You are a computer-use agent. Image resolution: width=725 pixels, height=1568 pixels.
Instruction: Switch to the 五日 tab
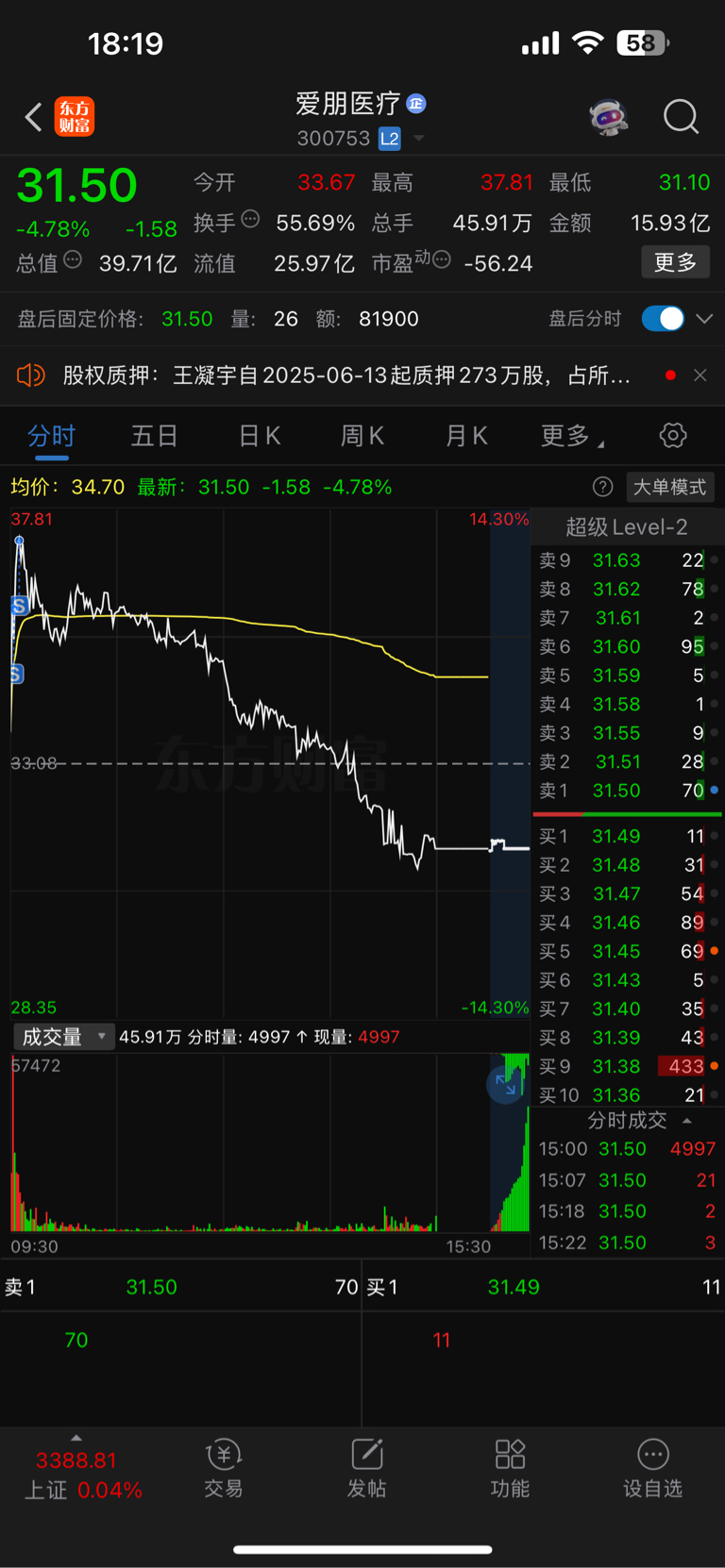(x=155, y=436)
